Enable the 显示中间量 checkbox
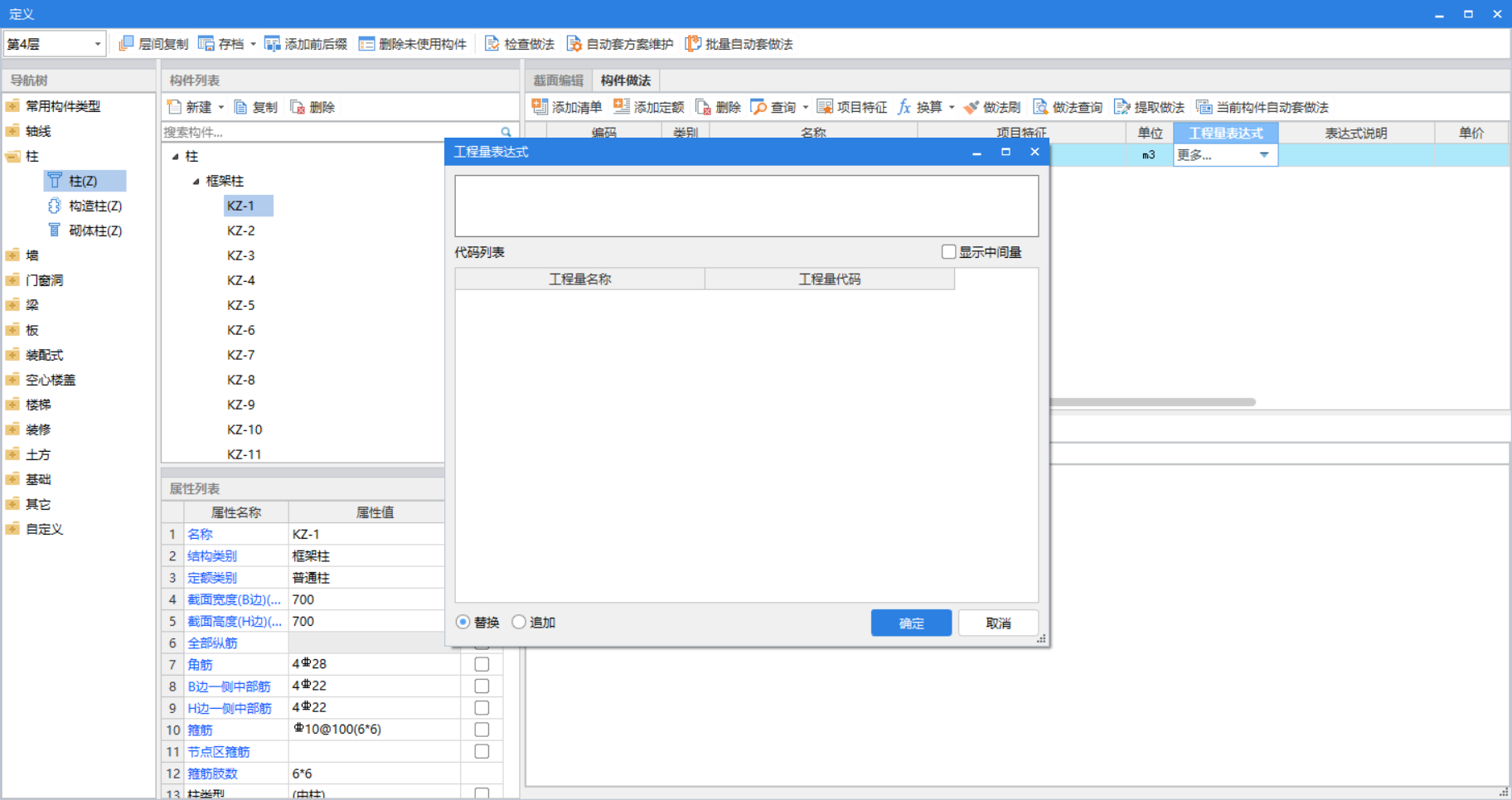This screenshot has width=1512, height=800. 949,252
